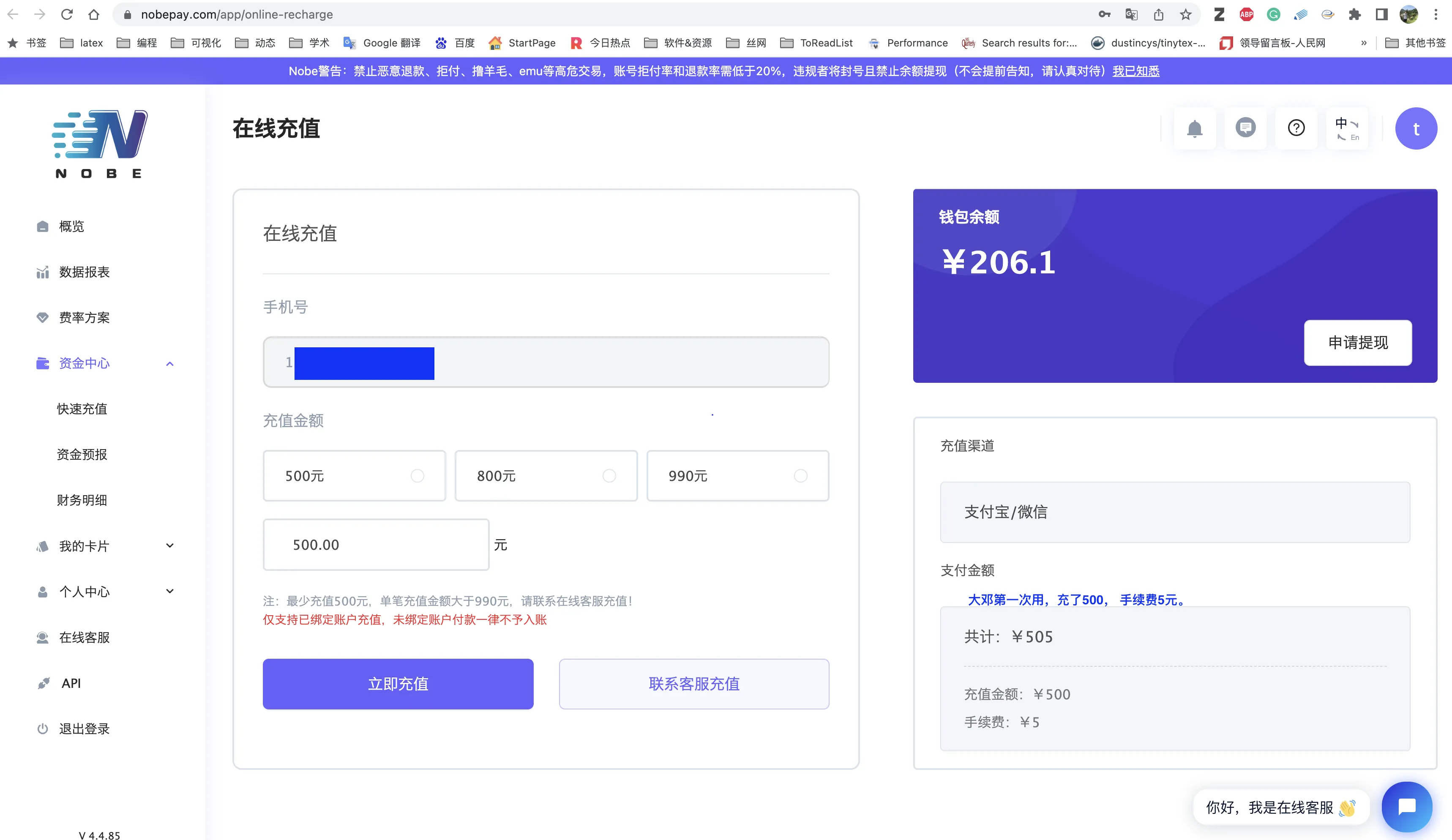Screen dimensions: 1452x840
Task: Bookmark this page with the star icon
Action: click(x=1185, y=14)
